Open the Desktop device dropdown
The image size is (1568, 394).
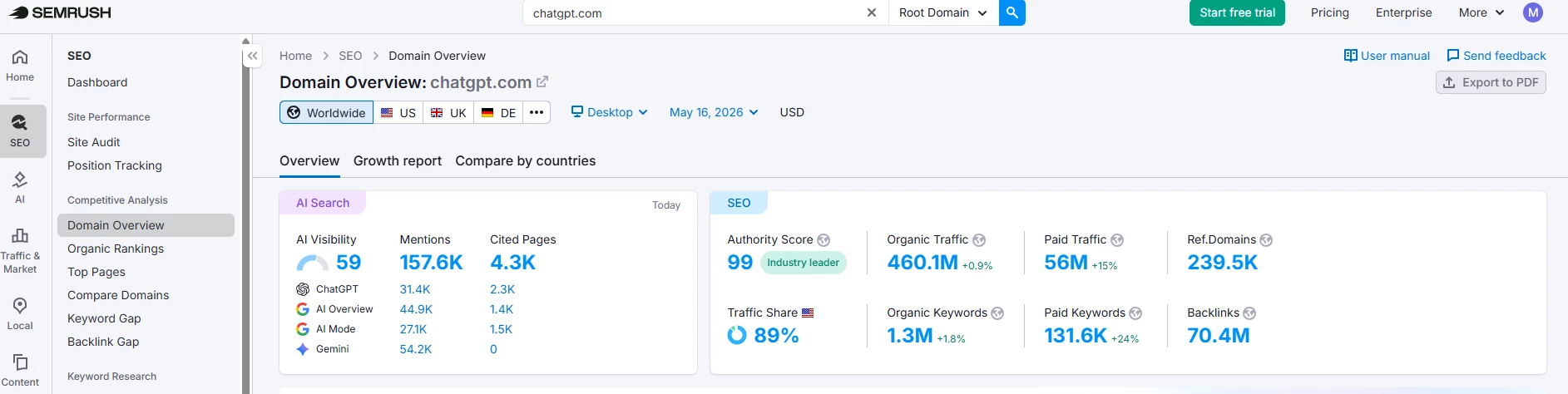click(x=609, y=112)
